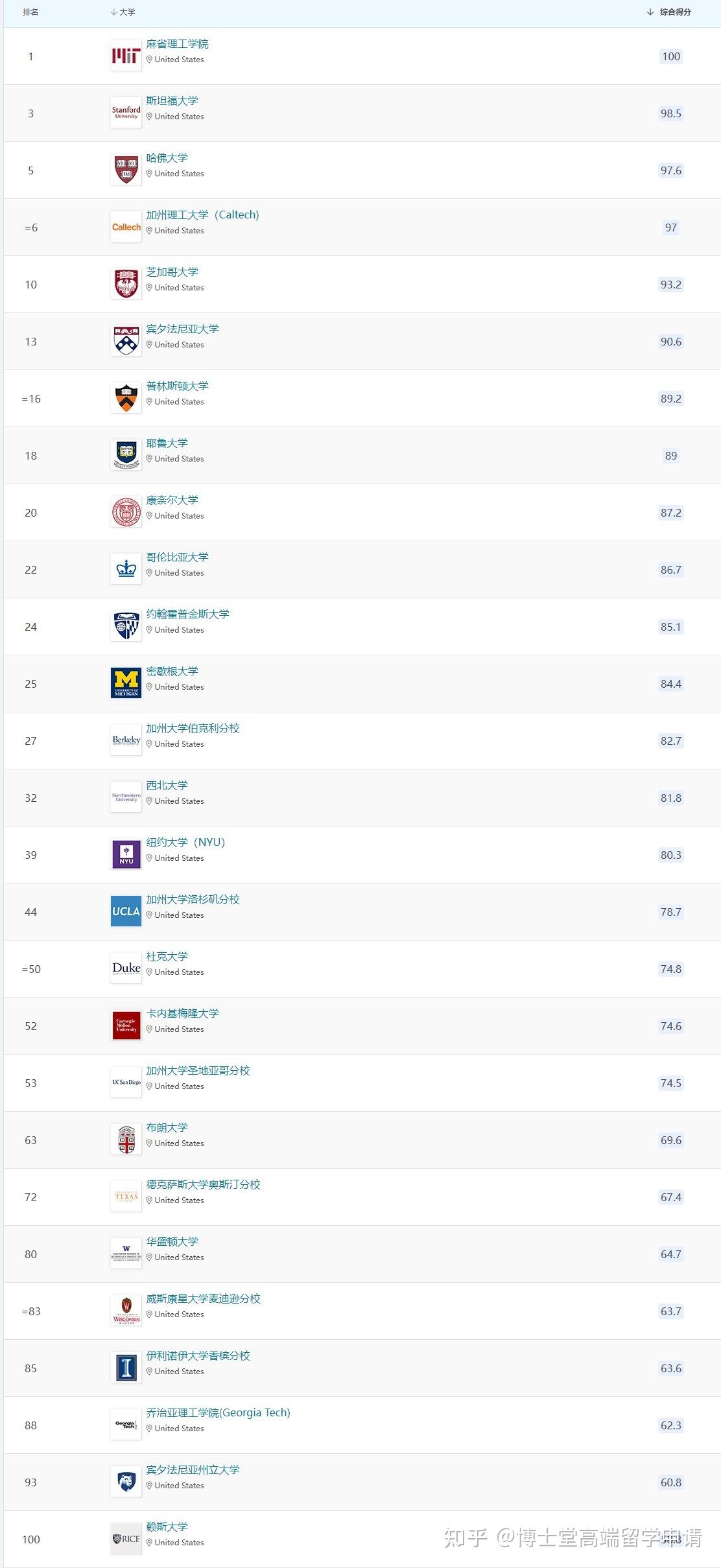Screen dimensions: 721x1568
Task: Click the purple NYU logo
Action: click(x=126, y=855)
